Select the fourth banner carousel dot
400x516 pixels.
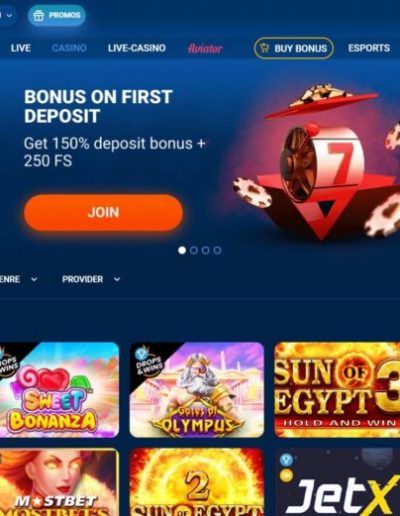coord(217,250)
